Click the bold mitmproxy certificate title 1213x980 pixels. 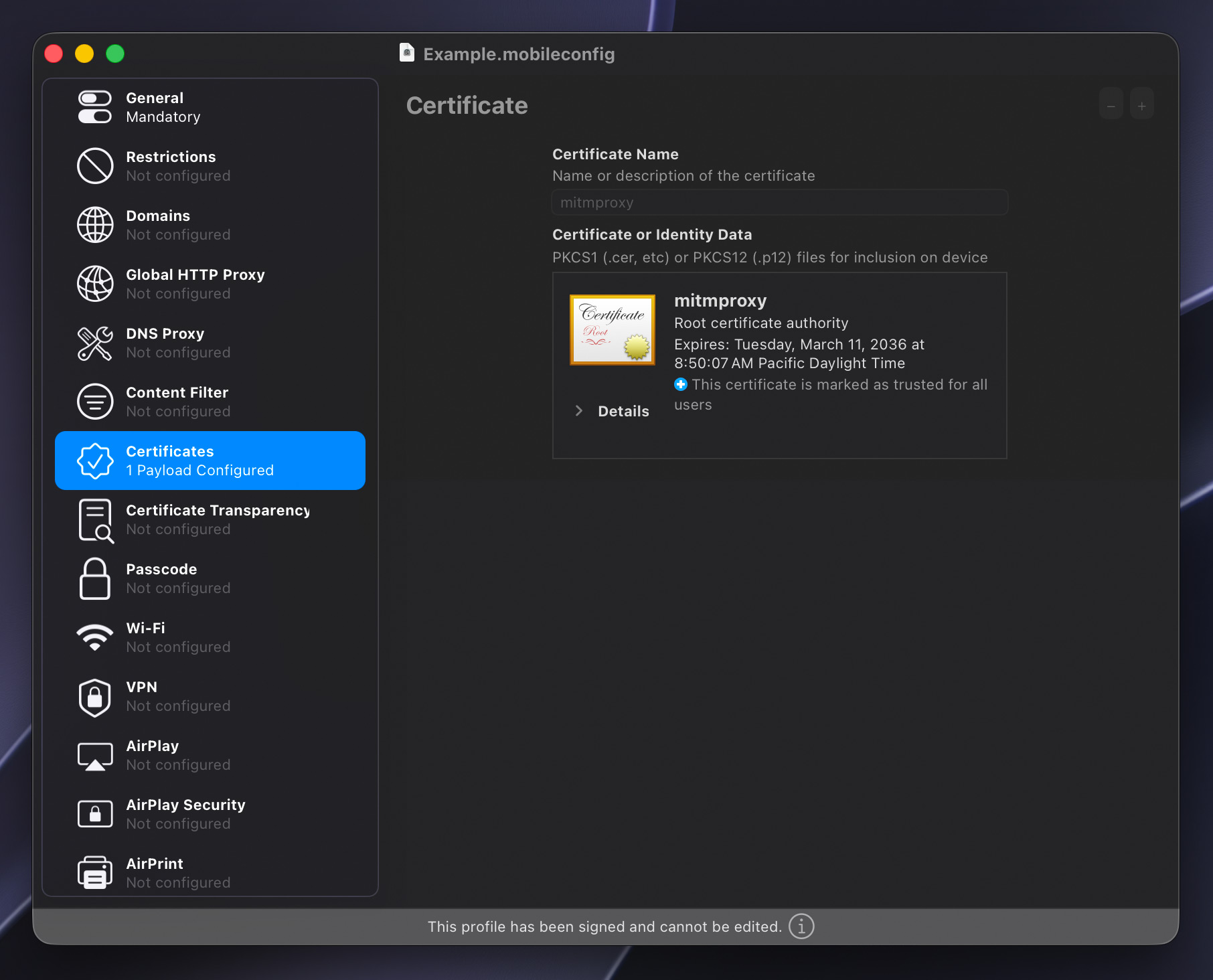[x=720, y=301]
